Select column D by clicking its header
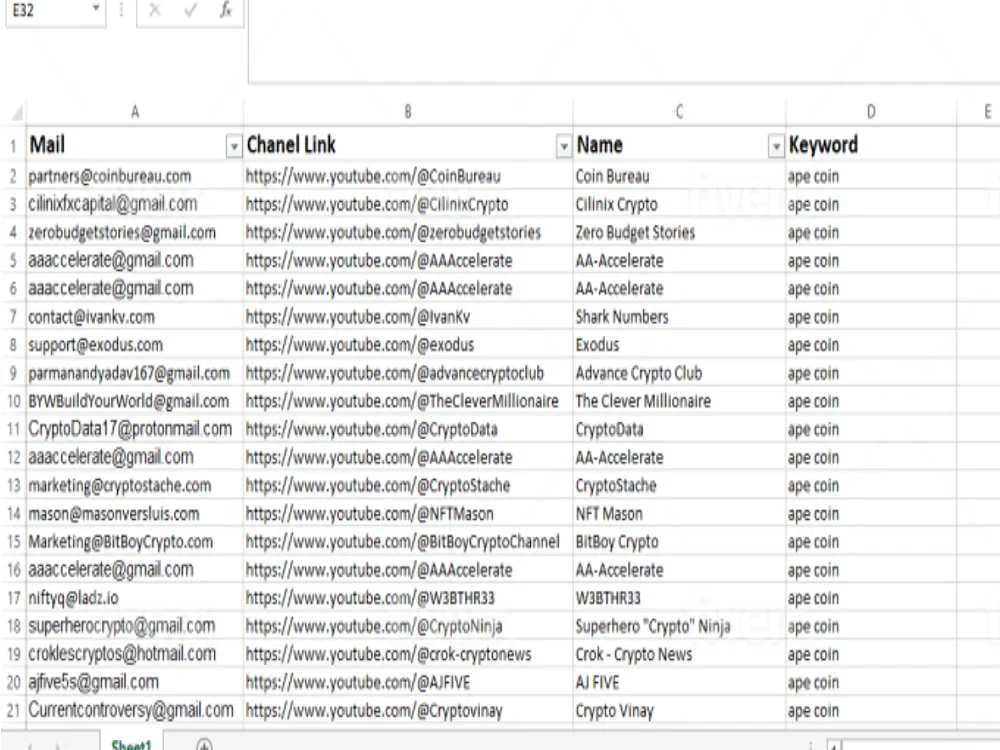The image size is (1000, 750). [x=870, y=112]
